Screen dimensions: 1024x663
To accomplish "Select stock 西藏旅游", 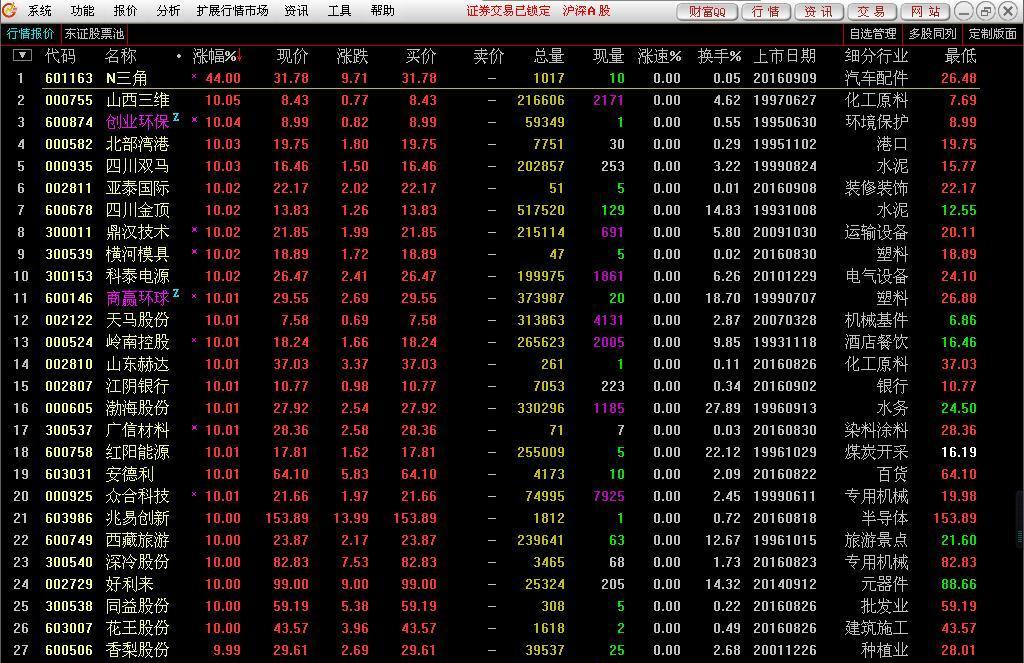I will (x=138, y=540).
